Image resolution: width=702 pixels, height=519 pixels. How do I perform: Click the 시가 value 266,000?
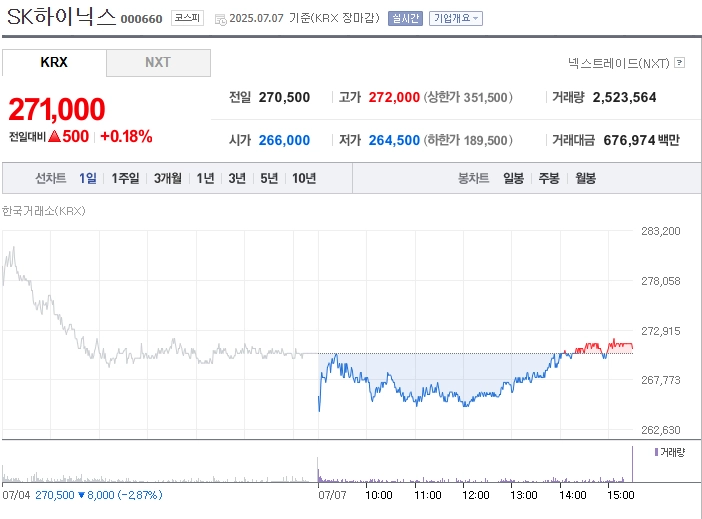coord(284,140)
